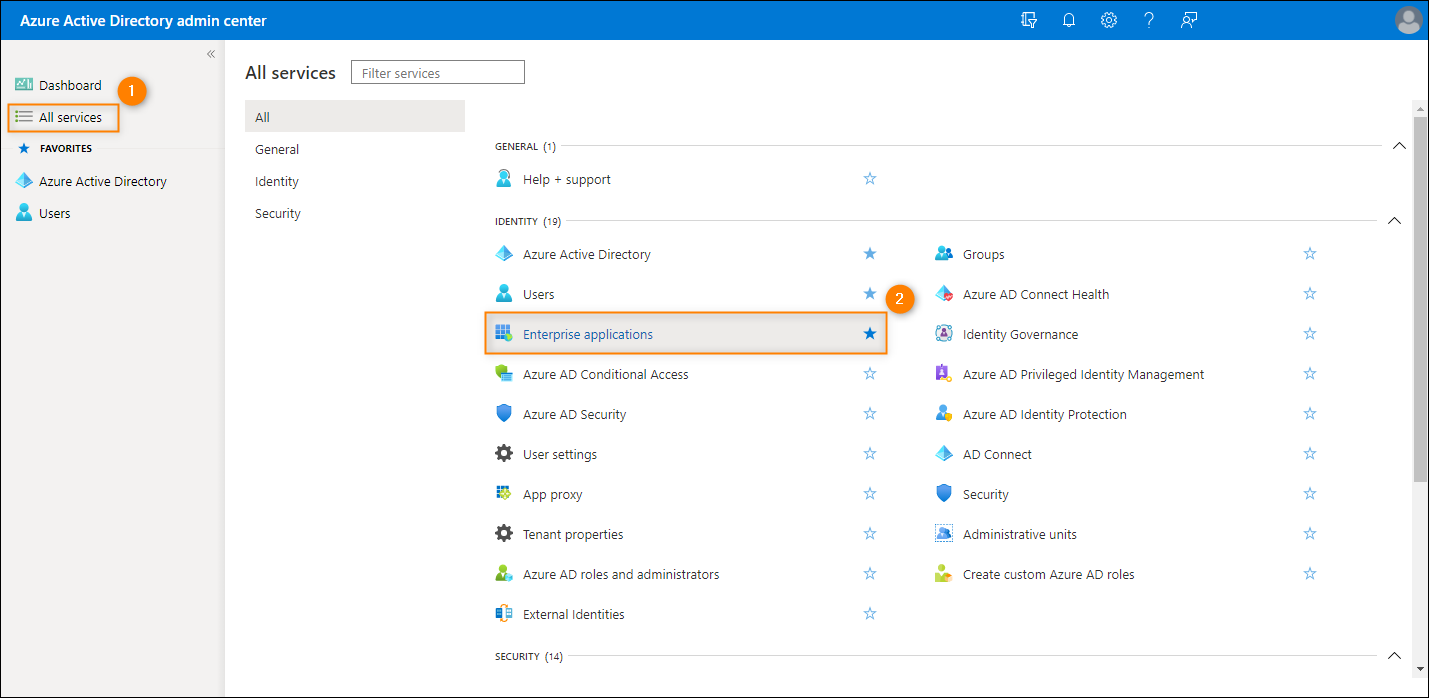The image size is (1429, 698).
Task: Favorite Help + support with its star
Action: (x=870, y=179)
